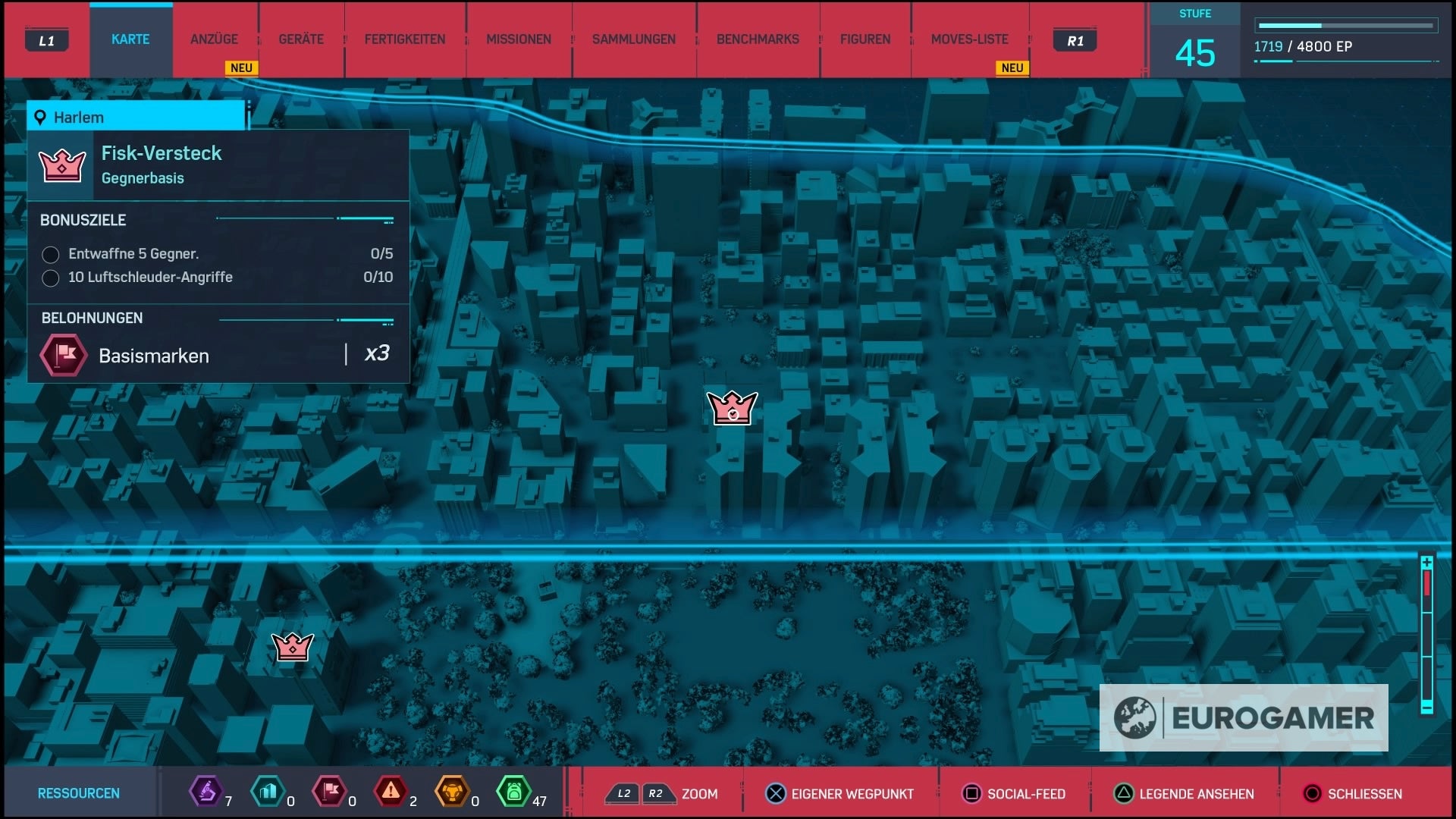Image resolution: width=1456 pixels, height=819 pixels.
Task: Open the FERTIGKEITEN tab
Action: 405,39
